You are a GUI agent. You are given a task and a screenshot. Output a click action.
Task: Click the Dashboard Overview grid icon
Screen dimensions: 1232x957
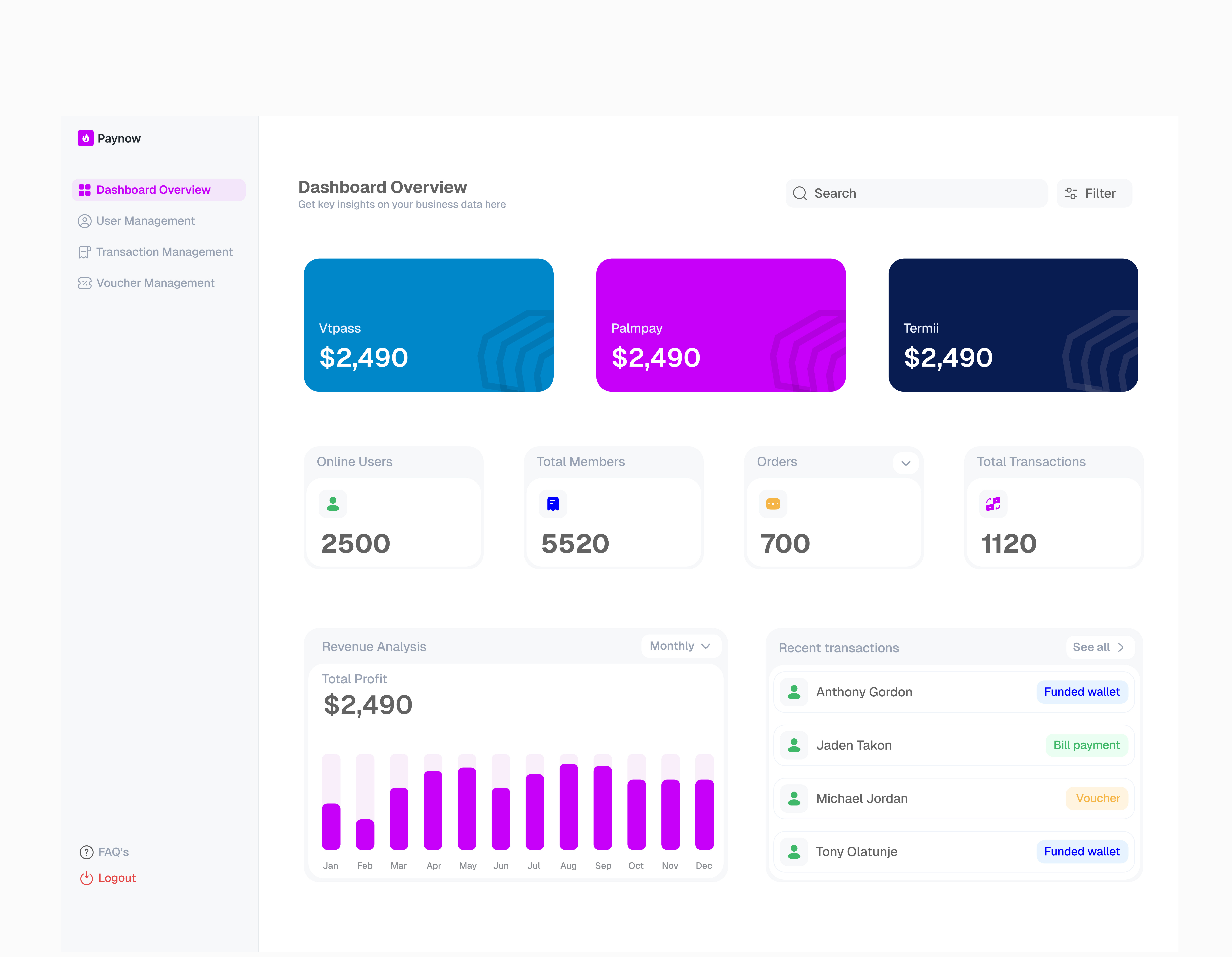click(x=85, y=190)
